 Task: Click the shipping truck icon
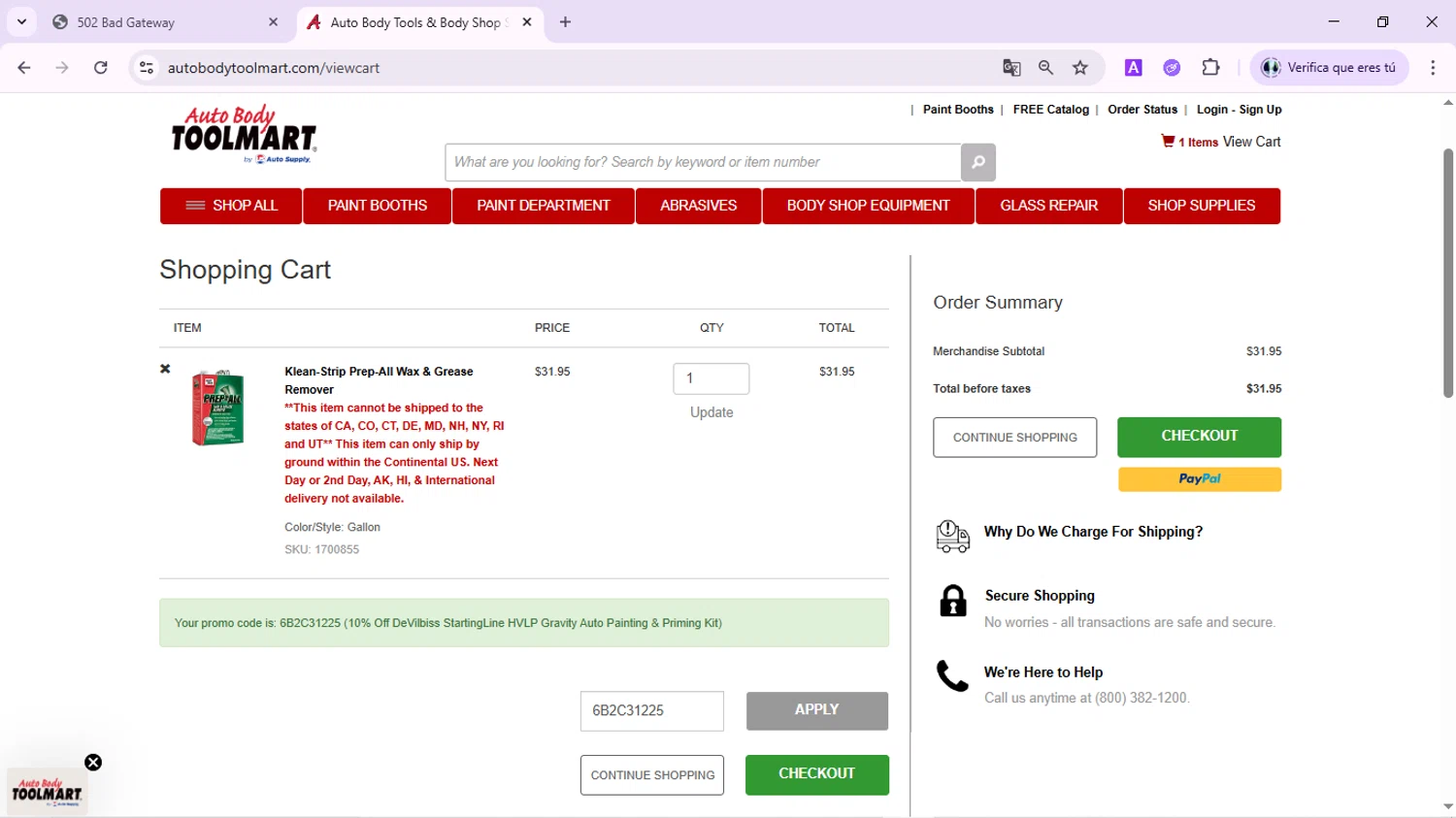coord(952,536)
